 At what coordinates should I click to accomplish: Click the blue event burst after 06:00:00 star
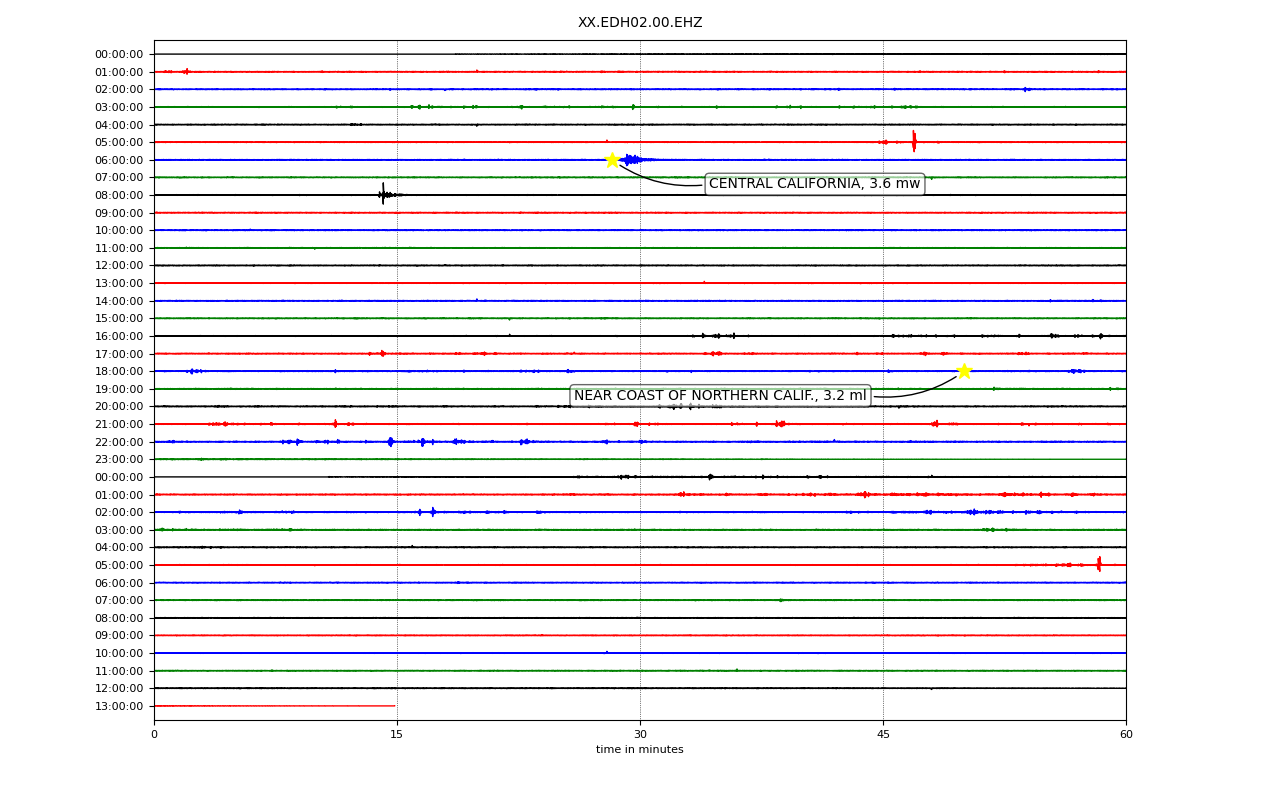pyautogui.click(x=636, y=159)
